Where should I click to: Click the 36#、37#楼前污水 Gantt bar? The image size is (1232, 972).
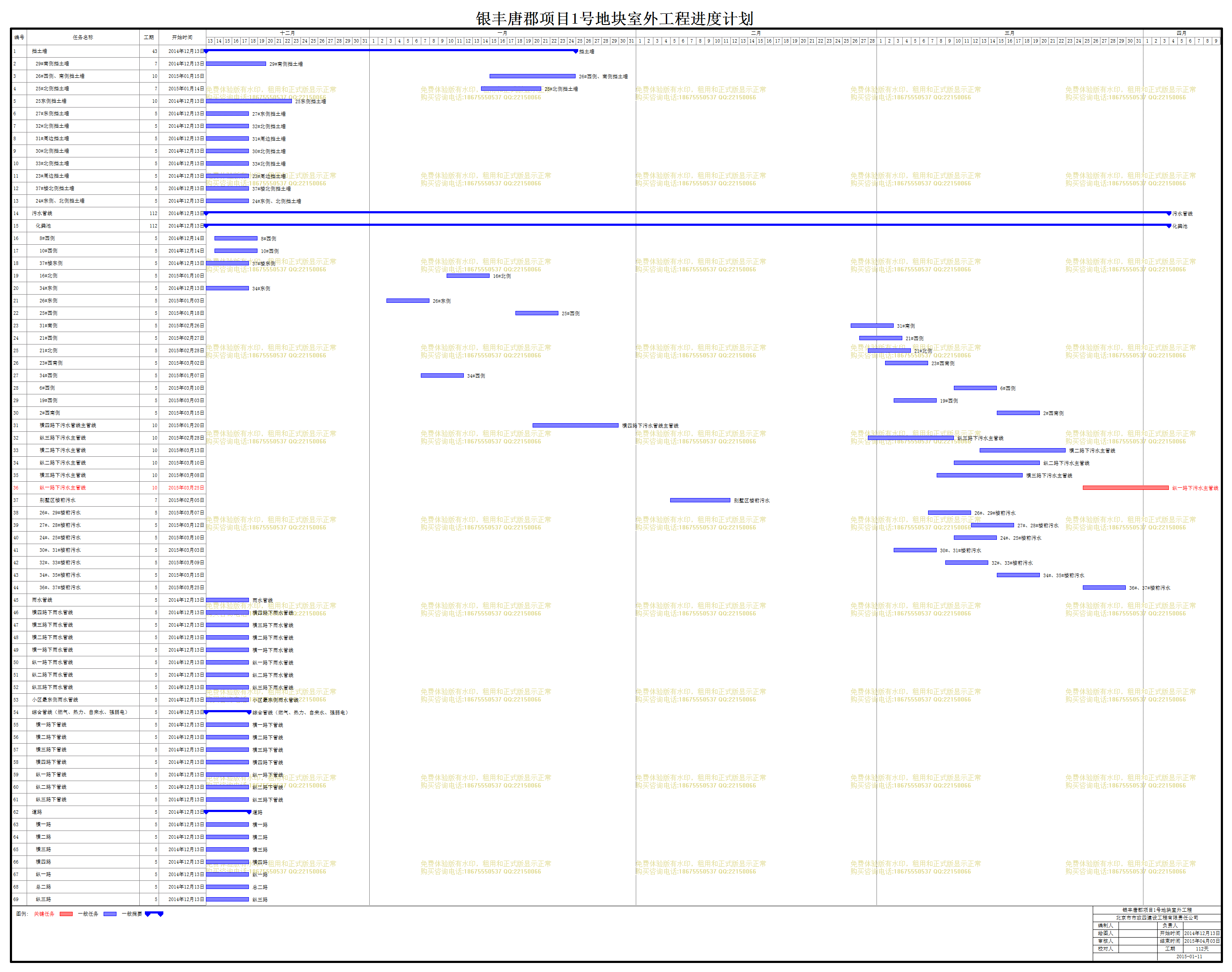(1104, 588)
